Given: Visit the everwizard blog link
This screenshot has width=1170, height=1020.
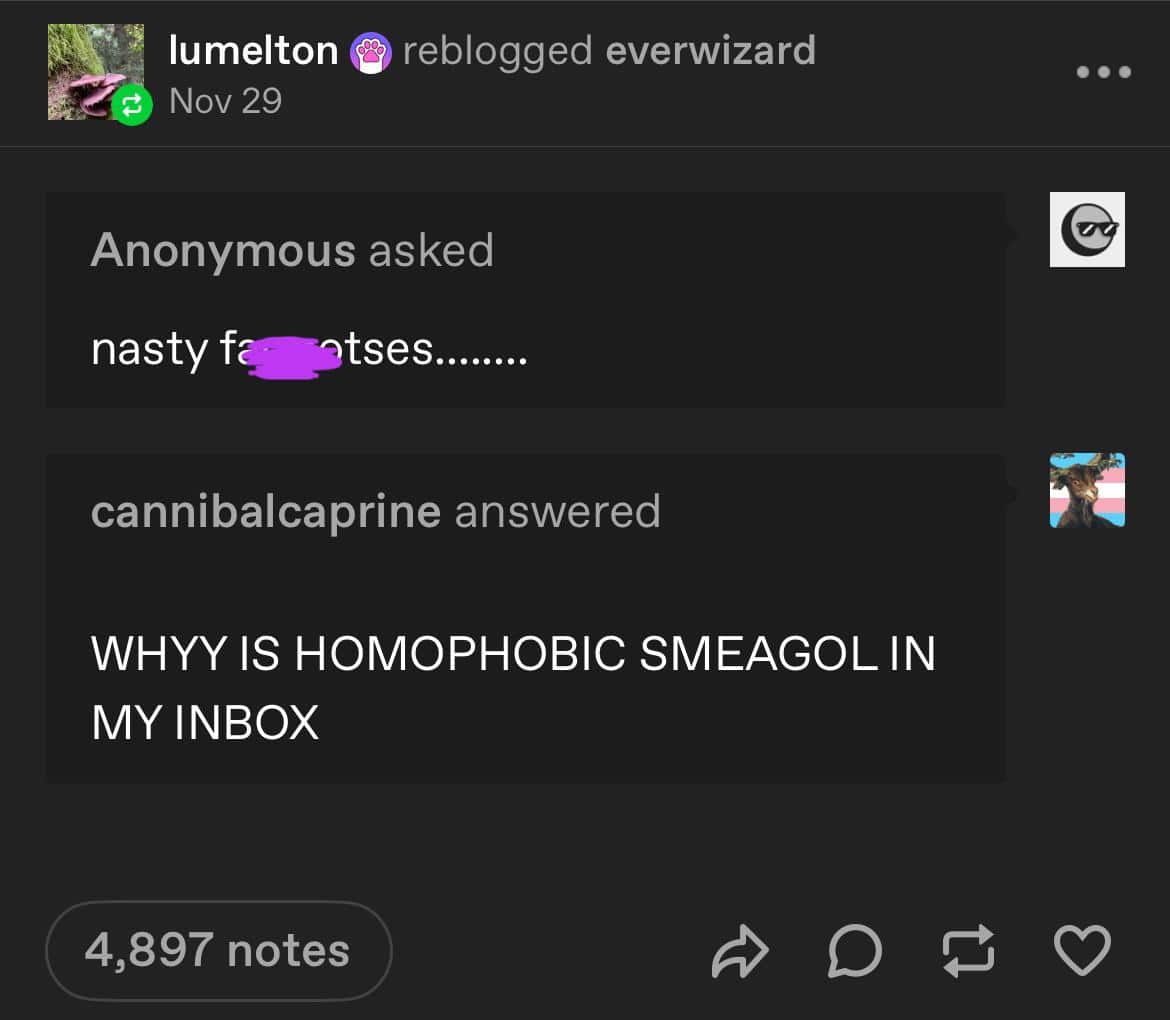Looking at the screenshot, I should click(x=710, y=51).
